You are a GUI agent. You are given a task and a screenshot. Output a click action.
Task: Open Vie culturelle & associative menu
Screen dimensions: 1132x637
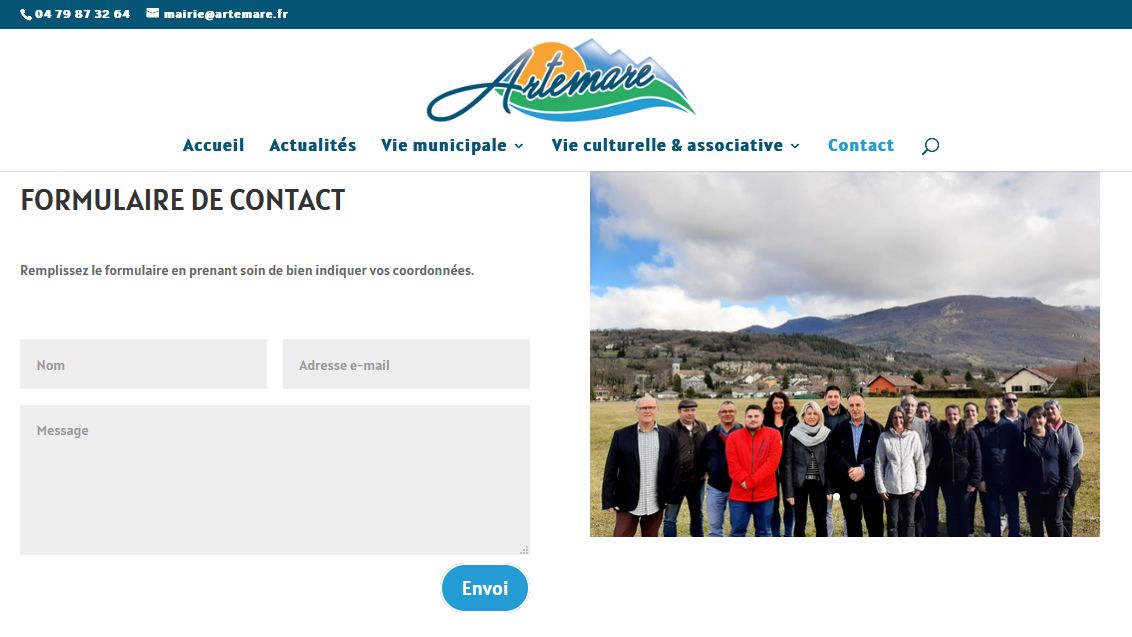[x=667, y=145]
